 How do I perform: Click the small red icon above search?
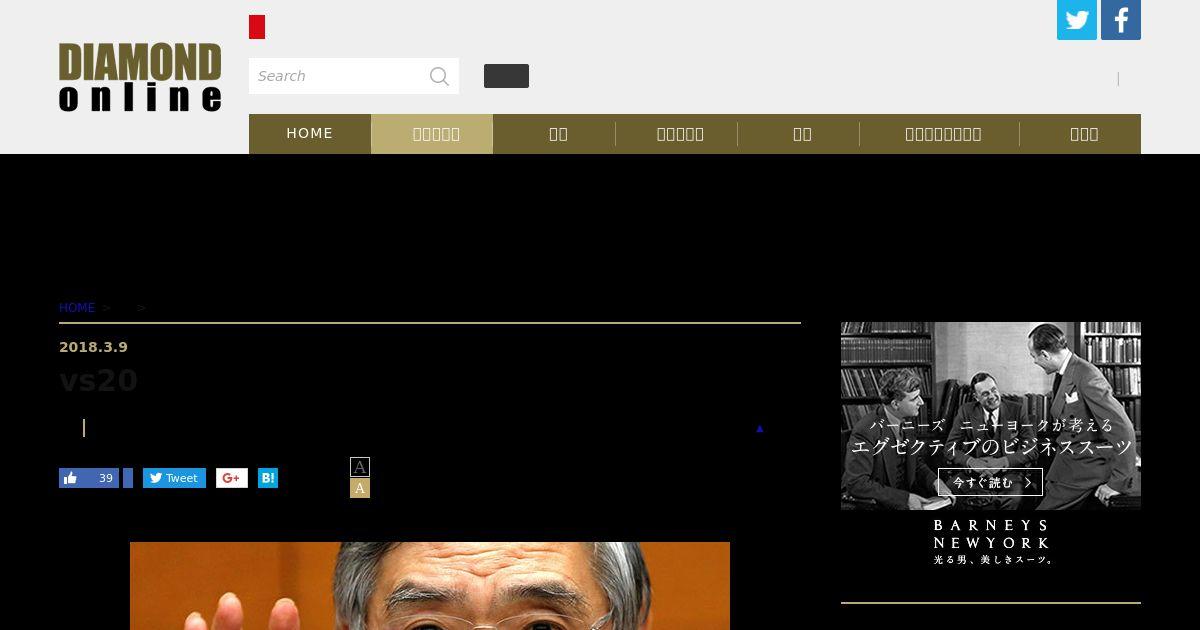point(257,27)
